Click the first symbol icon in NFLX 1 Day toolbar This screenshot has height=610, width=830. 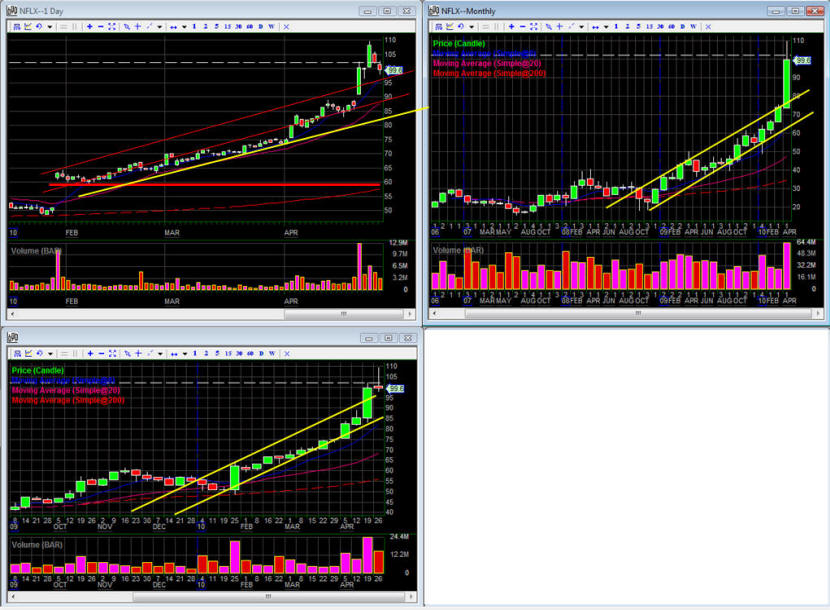tap(17, 26)
